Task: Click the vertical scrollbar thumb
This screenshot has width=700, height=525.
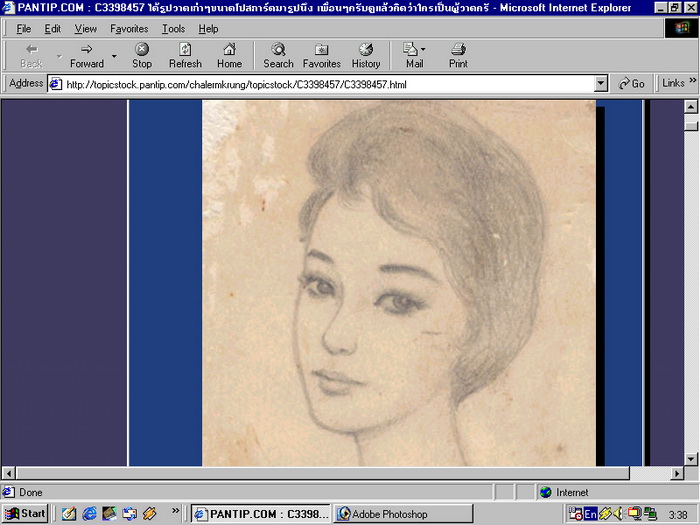Action: click(x=691, y=125)
